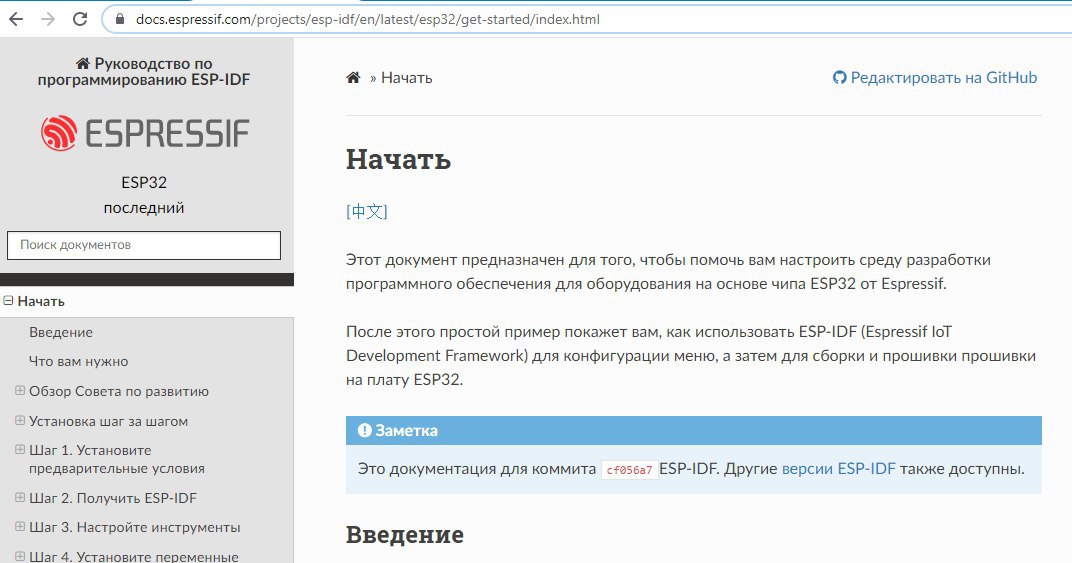
Task: Click the версии ESP-IDF link
Action: tap(838, 469)
